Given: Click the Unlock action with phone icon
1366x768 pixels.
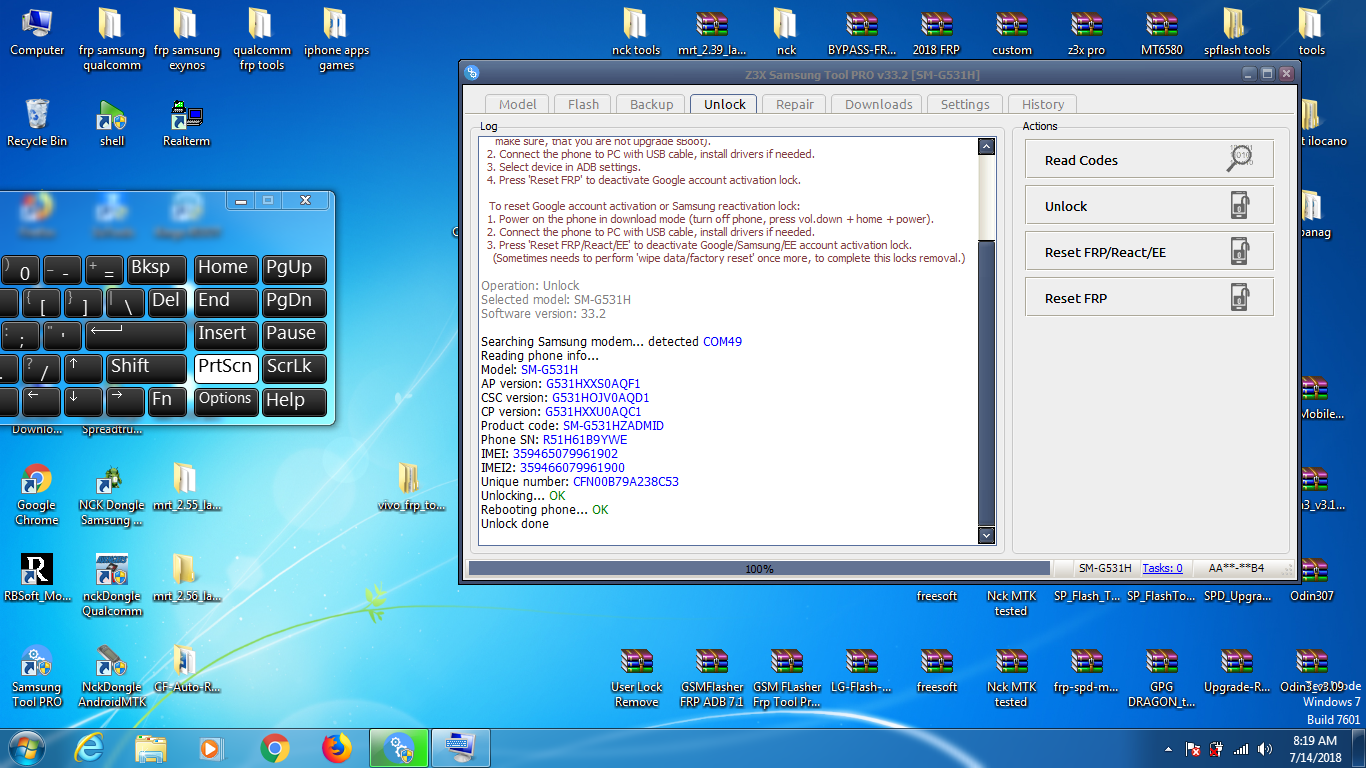Looking at the screenshot, I should (x=1149, y=206).
